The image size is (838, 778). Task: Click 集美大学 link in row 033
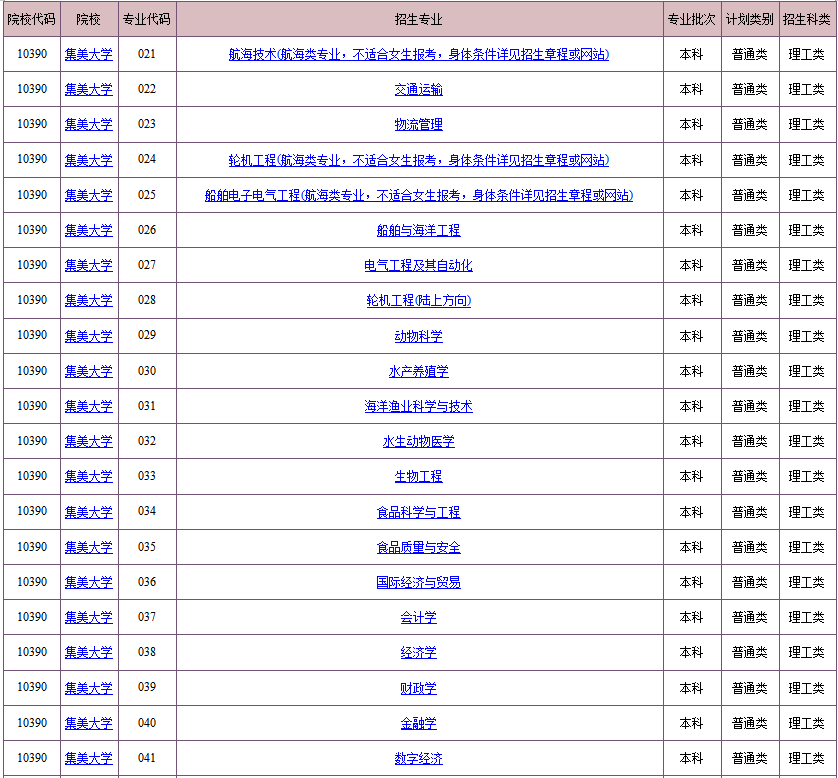[x=89, y=476]
